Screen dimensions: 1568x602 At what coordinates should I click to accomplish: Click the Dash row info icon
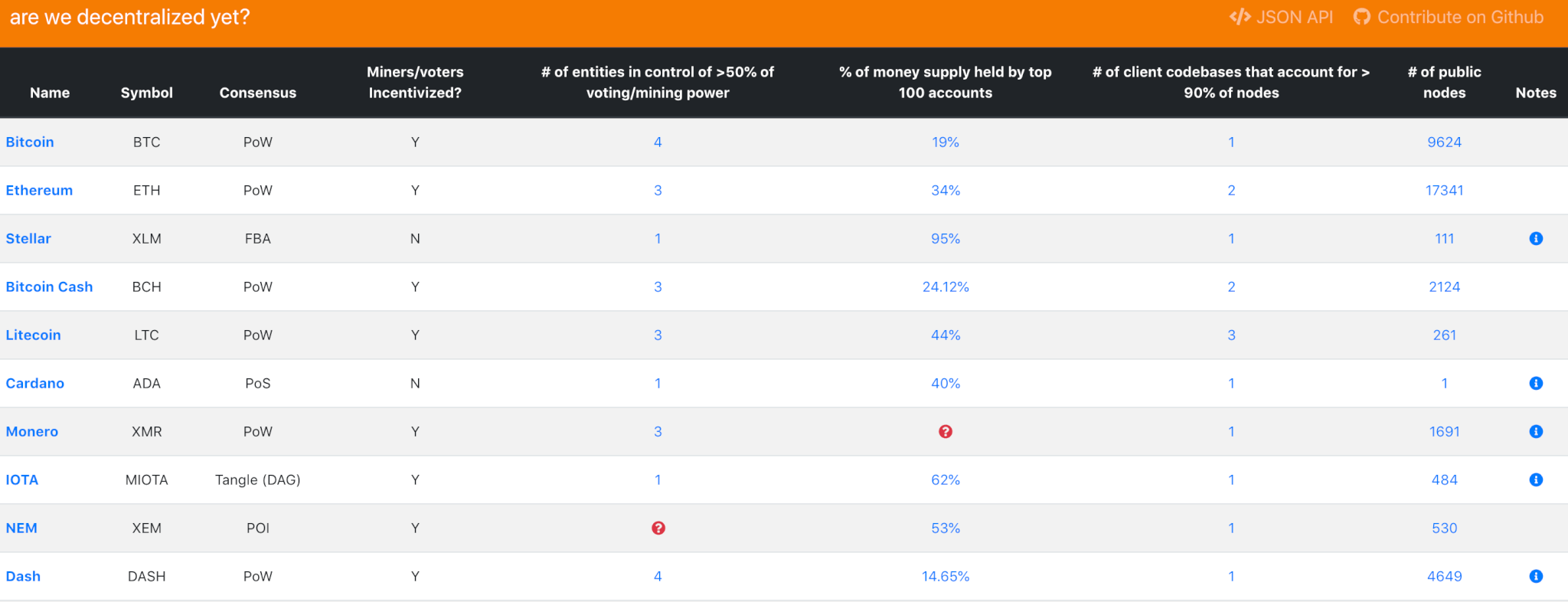pyautogui.click(x=1535, y=576)
